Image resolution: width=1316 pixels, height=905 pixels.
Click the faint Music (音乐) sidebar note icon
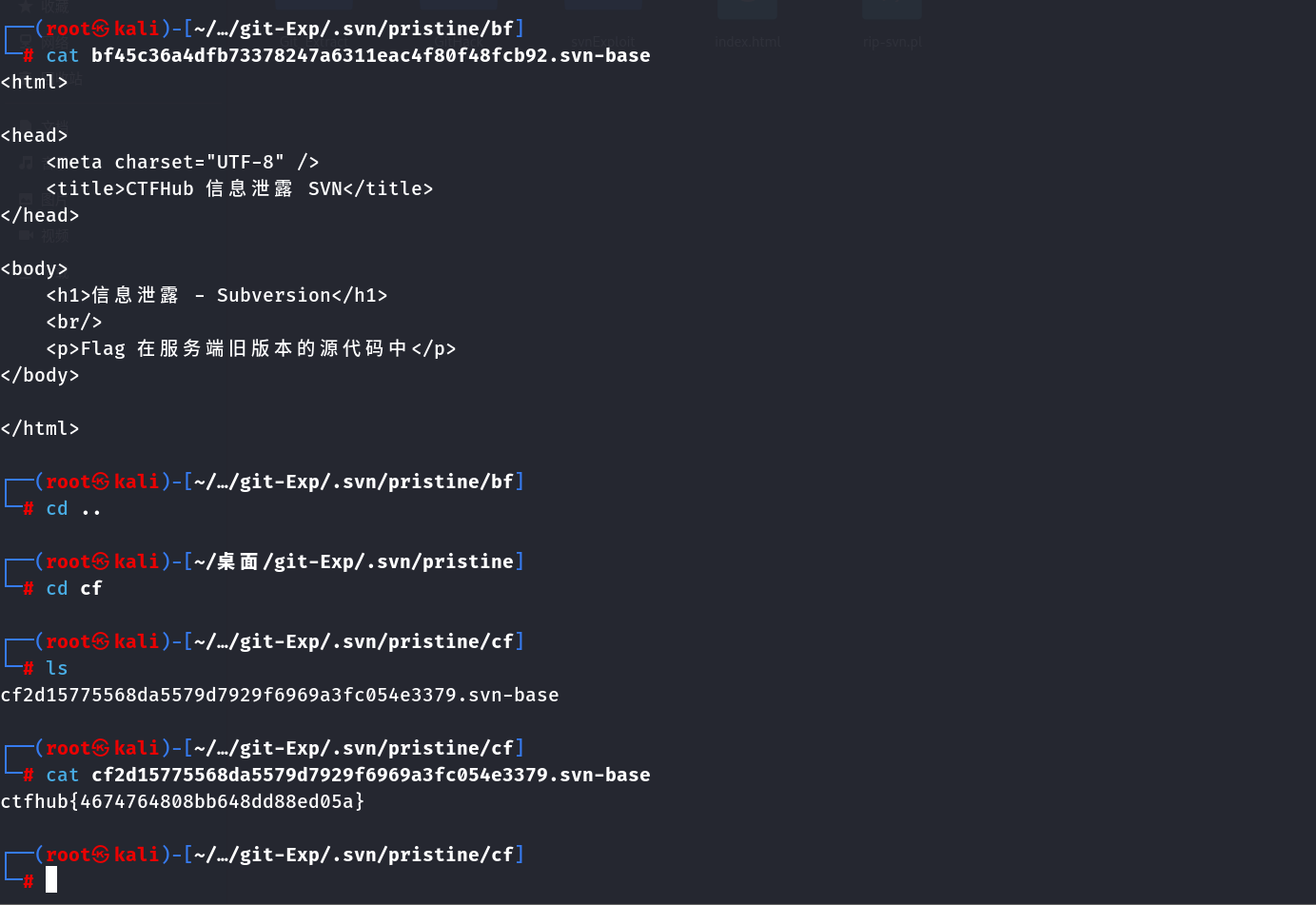point(26,163)
